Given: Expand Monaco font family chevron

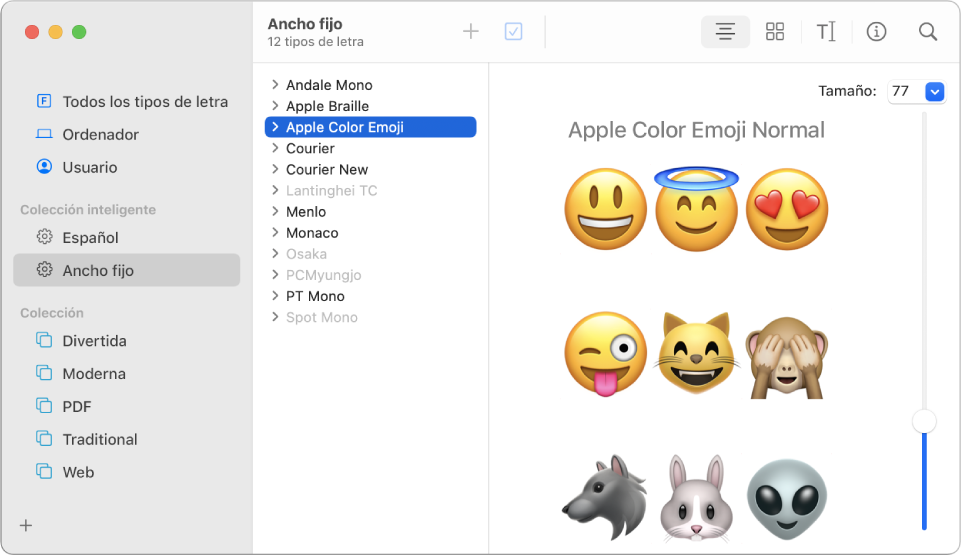Looking at the screenshot, I should [275, 232].
